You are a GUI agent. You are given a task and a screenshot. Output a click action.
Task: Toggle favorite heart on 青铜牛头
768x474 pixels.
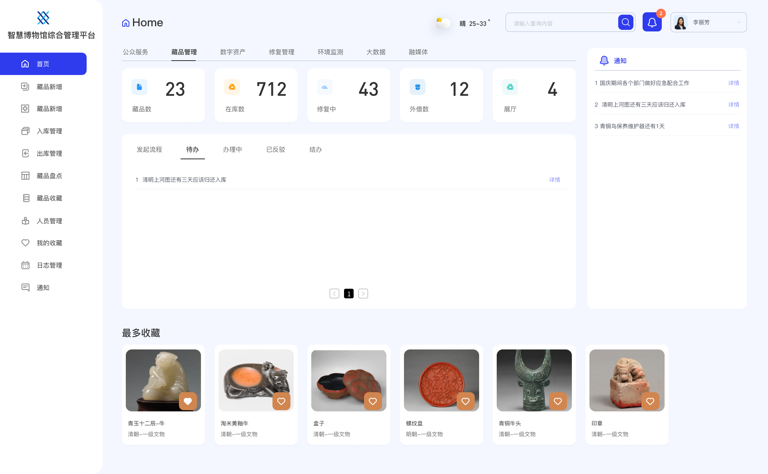tap(558, 401)
